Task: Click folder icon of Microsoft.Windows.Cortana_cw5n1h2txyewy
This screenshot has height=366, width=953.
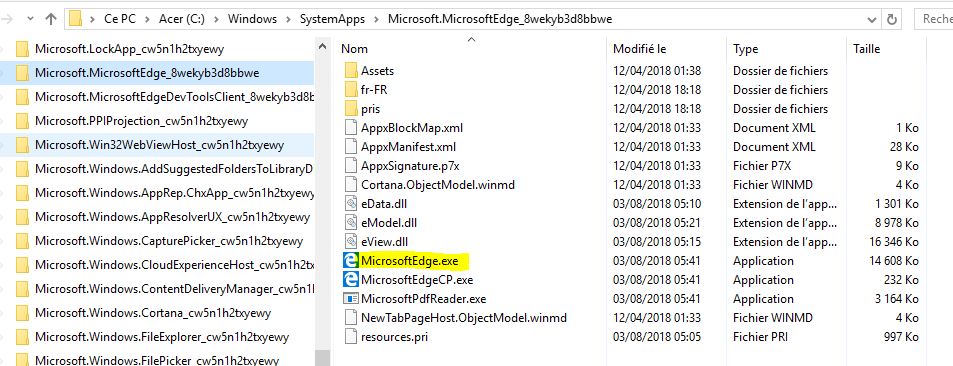Action: point(22,313)
